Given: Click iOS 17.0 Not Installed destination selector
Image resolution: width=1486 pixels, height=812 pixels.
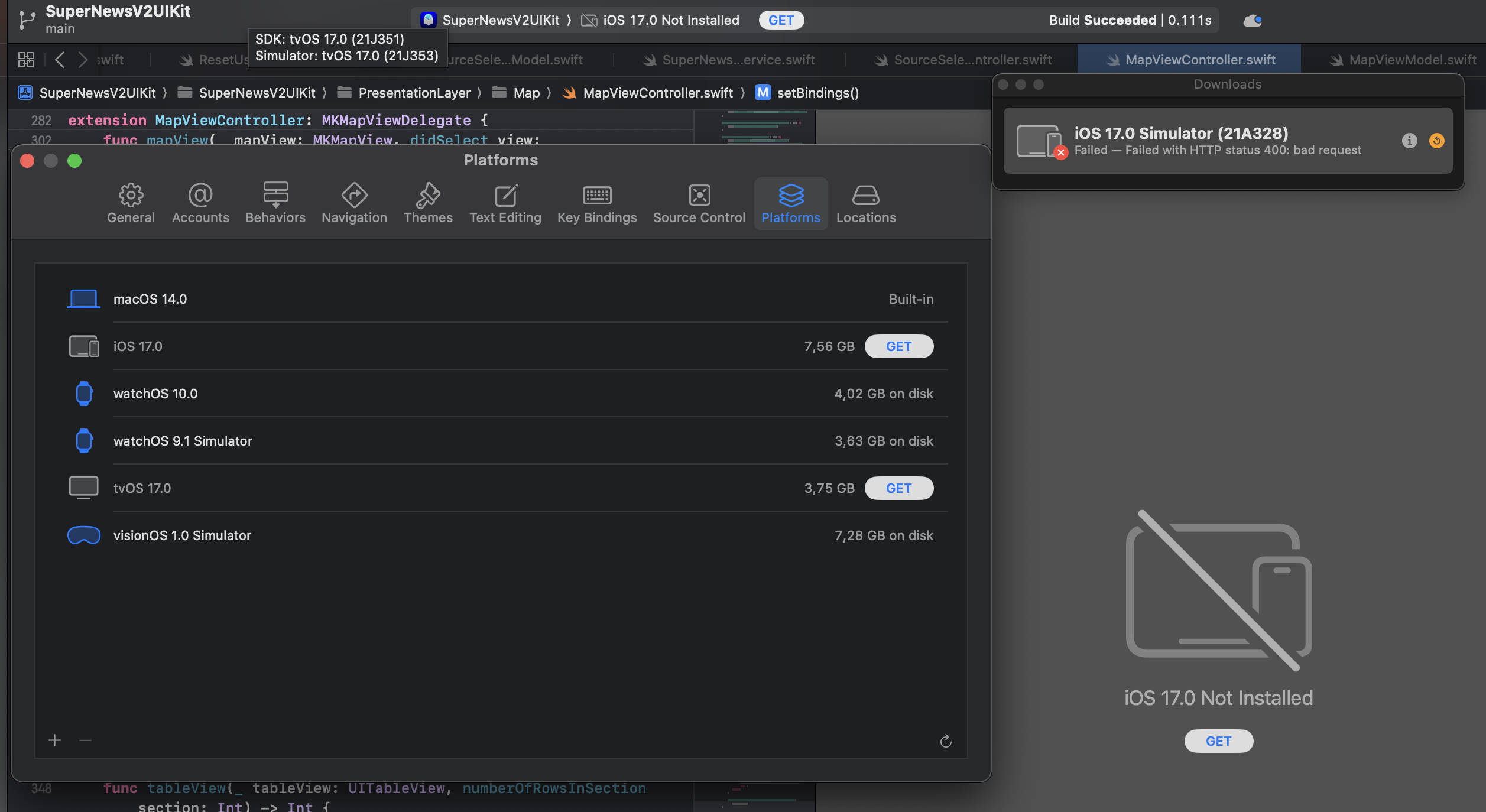Looking at the screenshot, I should [x=660, y=20].
